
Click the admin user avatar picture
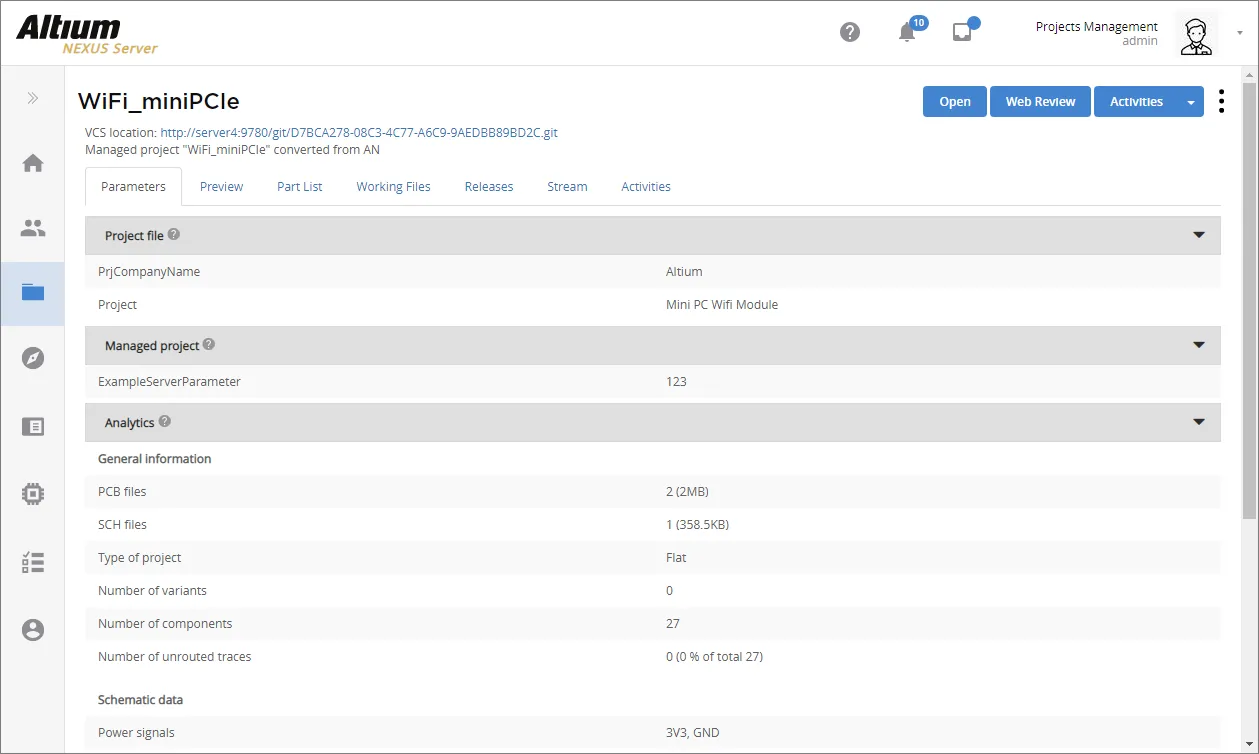[1196, 34]
